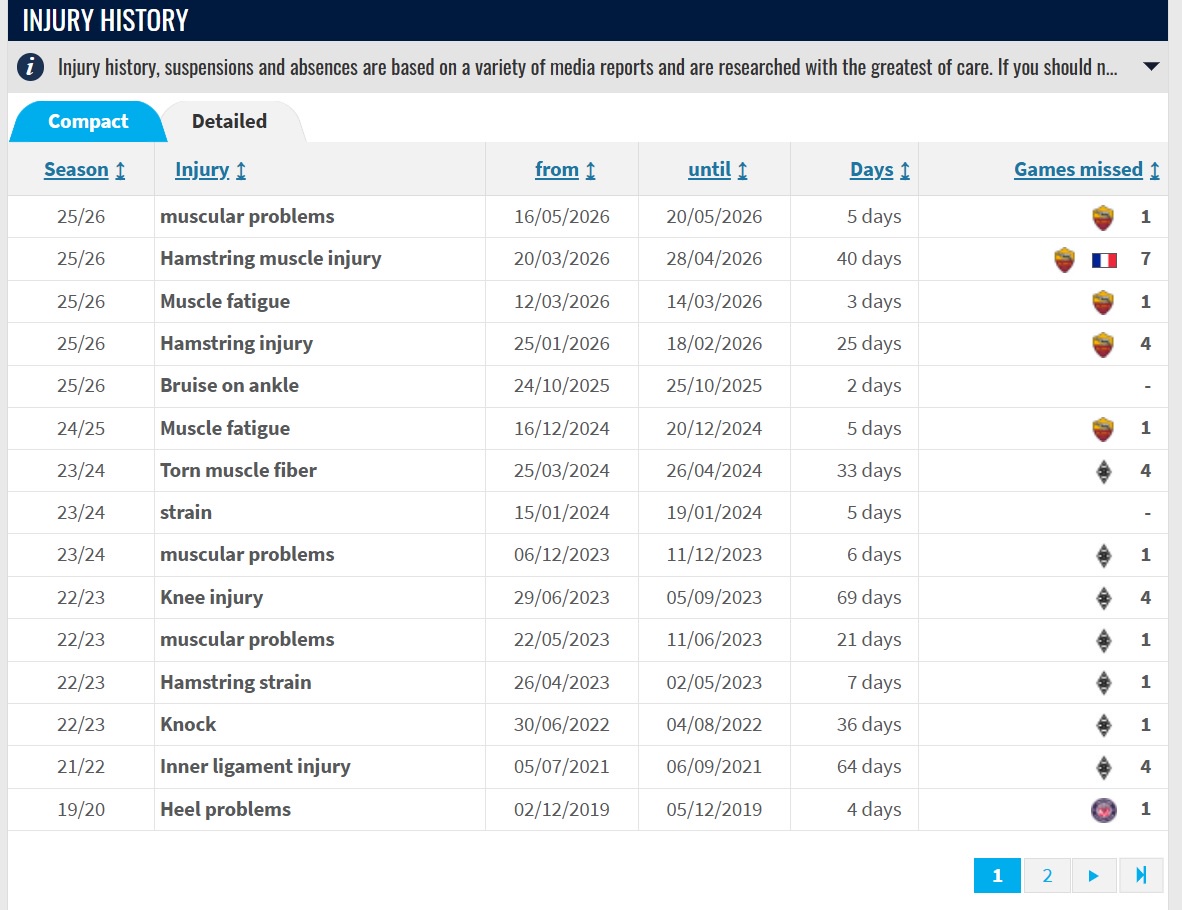Click club crest in Heel problems row
1182x910 pixels.
[x=1104, y=810]
